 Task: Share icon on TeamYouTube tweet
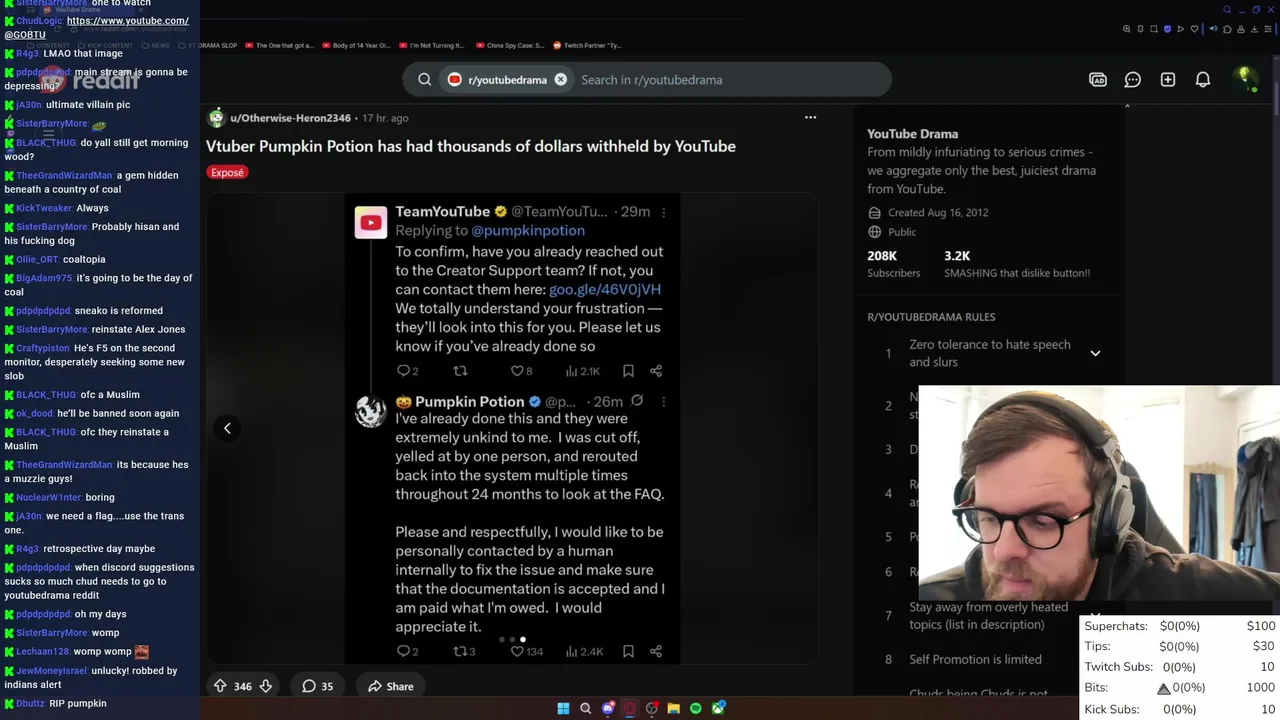click(656, 371)
